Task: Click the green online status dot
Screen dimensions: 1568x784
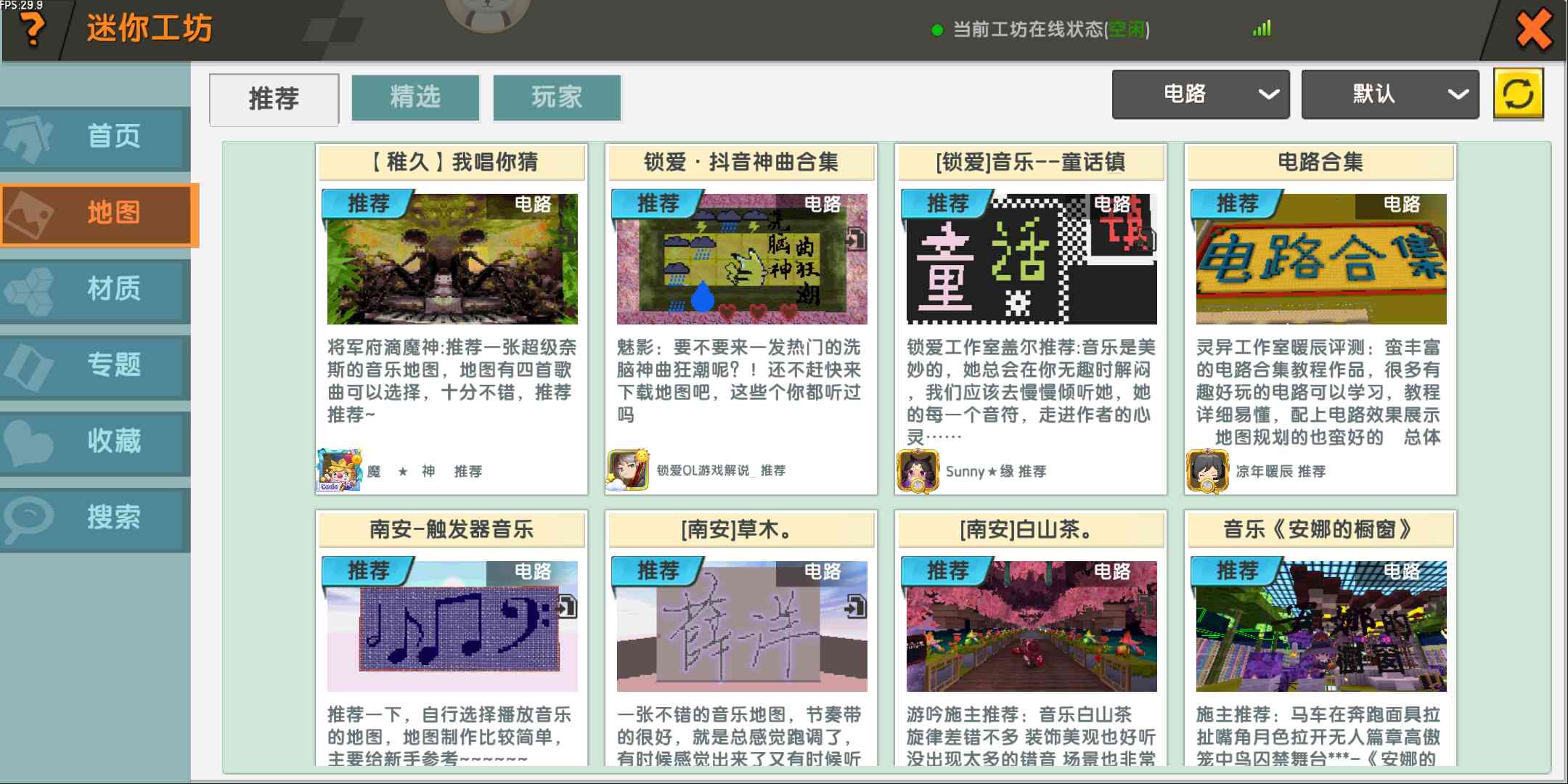Action: point(937,30)
